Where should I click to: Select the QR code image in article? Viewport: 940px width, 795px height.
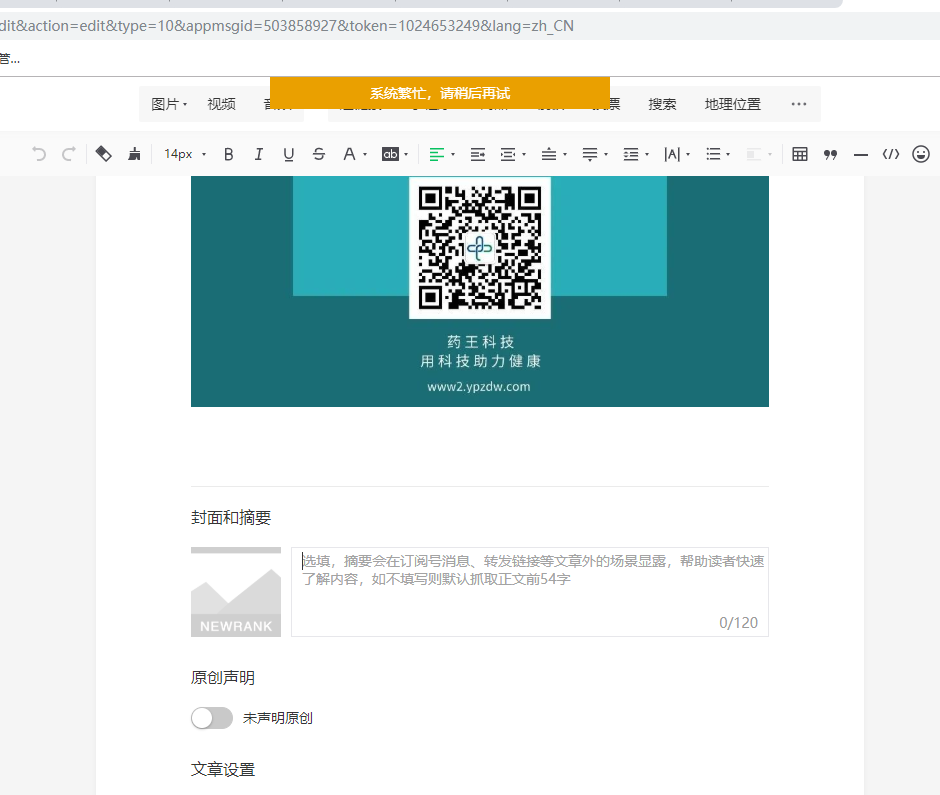pos(480,247)
